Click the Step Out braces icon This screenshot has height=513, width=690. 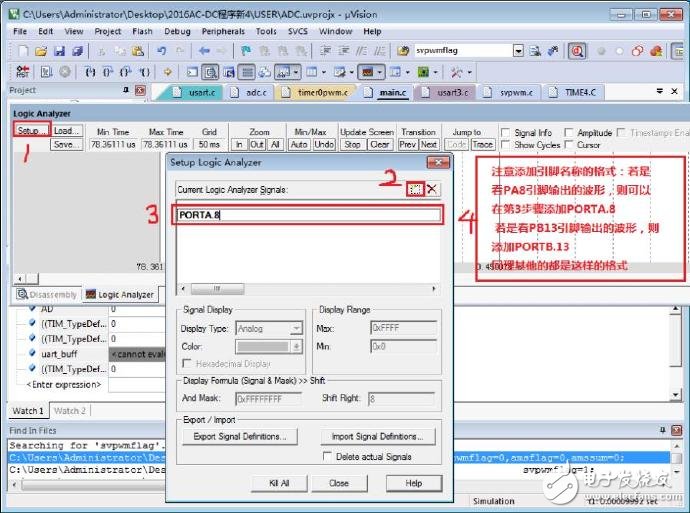click(126, 72)
